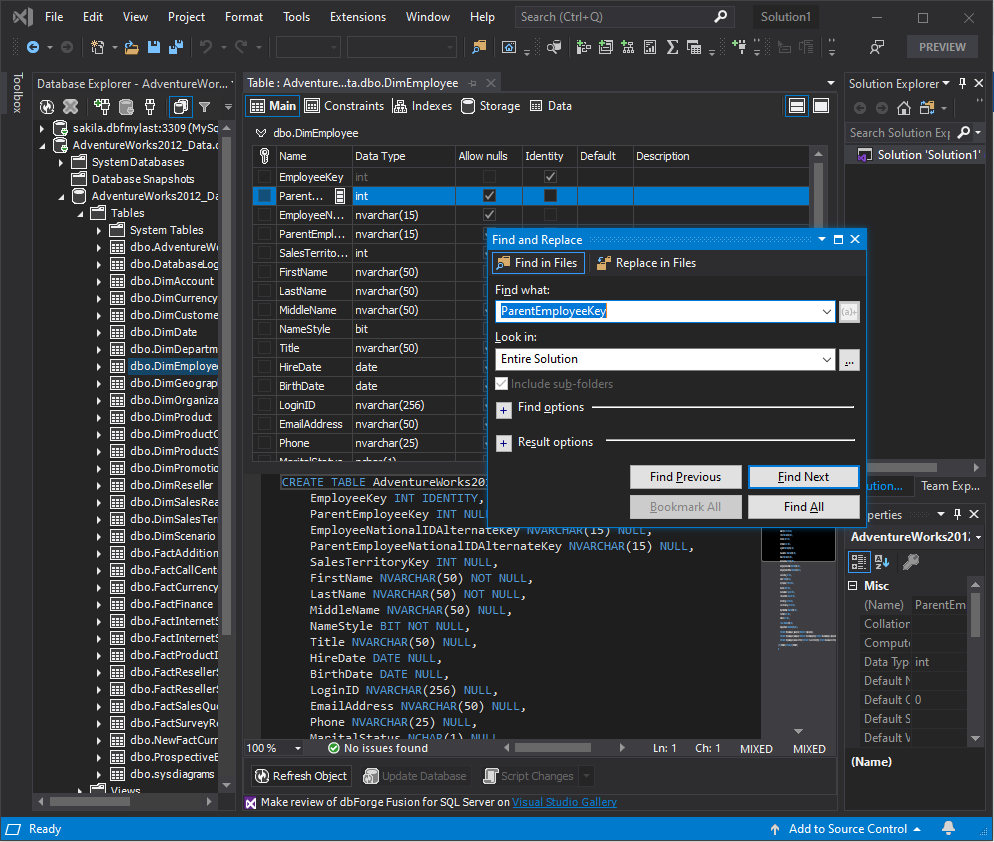
Task: Switch to Replace in Files tab
Action: pos(647,262)
